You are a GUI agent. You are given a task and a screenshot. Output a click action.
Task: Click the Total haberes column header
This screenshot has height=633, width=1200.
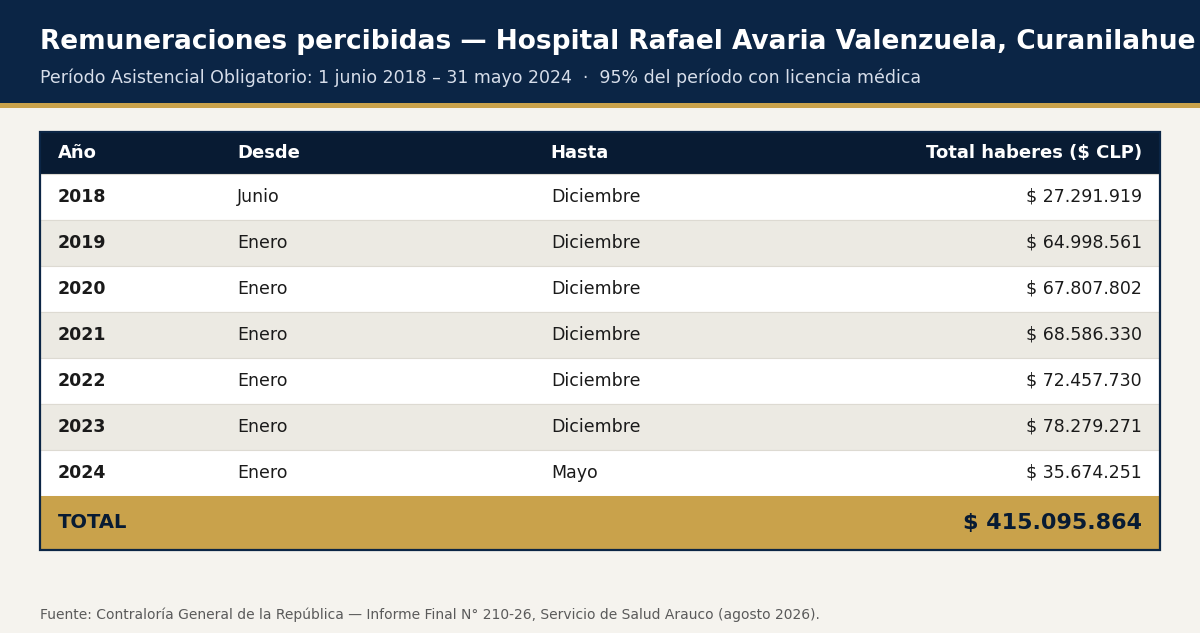coord(1033,153)
